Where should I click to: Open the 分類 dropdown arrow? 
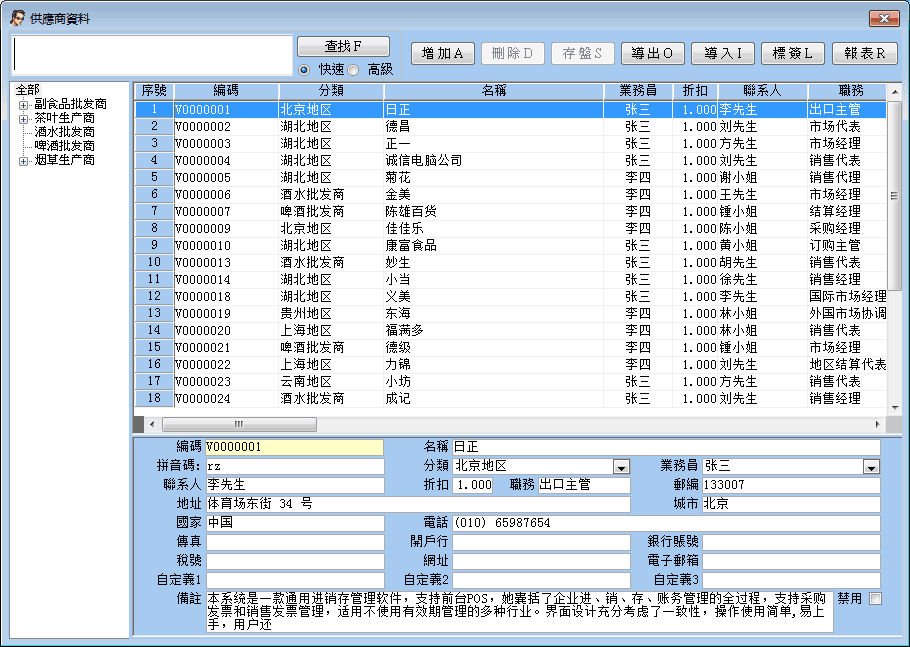(621, 467)
